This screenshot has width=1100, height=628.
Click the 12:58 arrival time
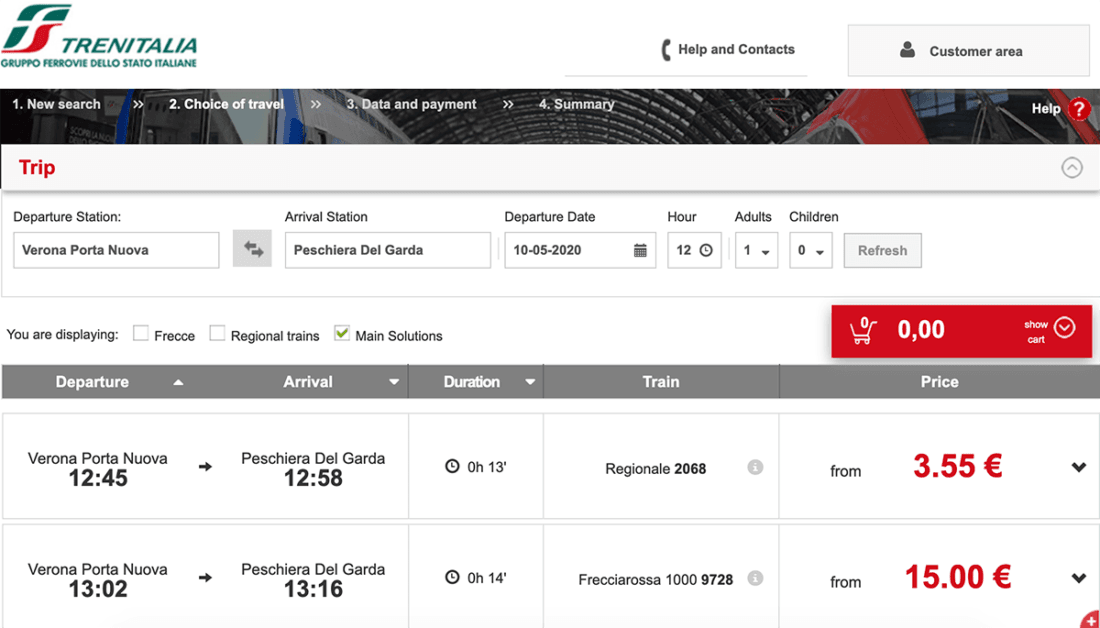313,479
